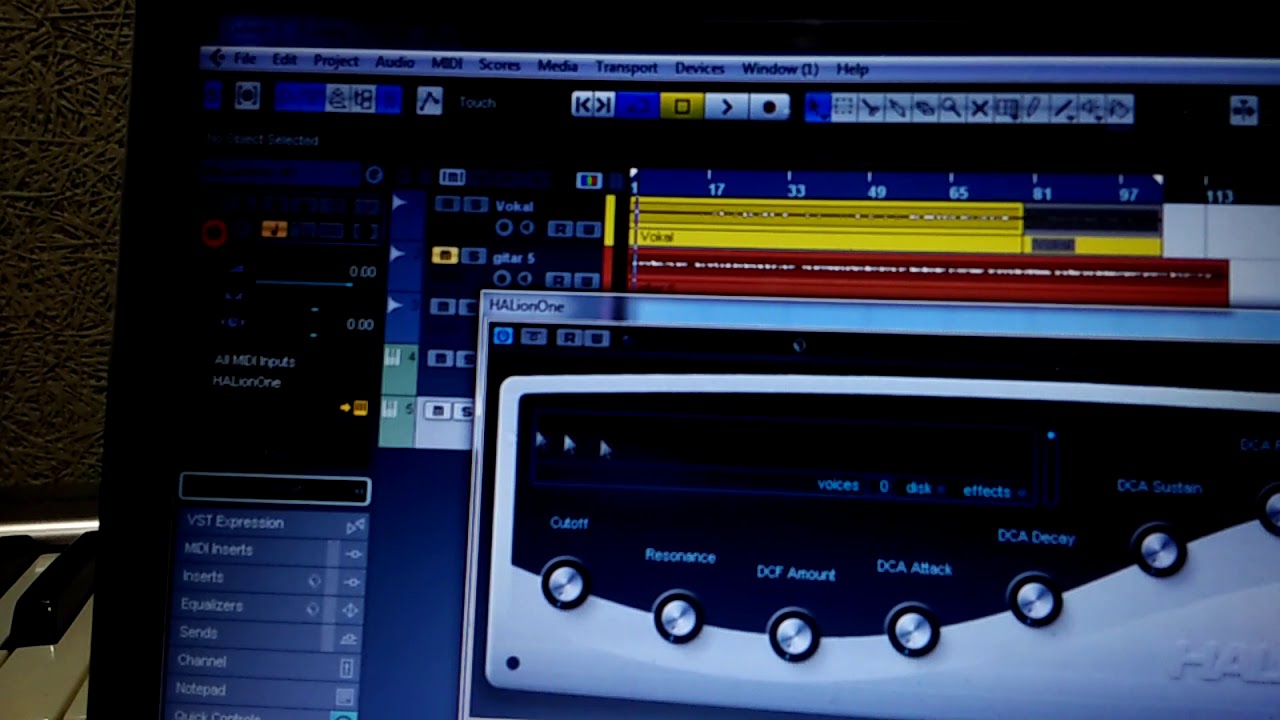Click the transport Record button
The width and height of the screenshot is (1280, 720).
coord(769,106)
